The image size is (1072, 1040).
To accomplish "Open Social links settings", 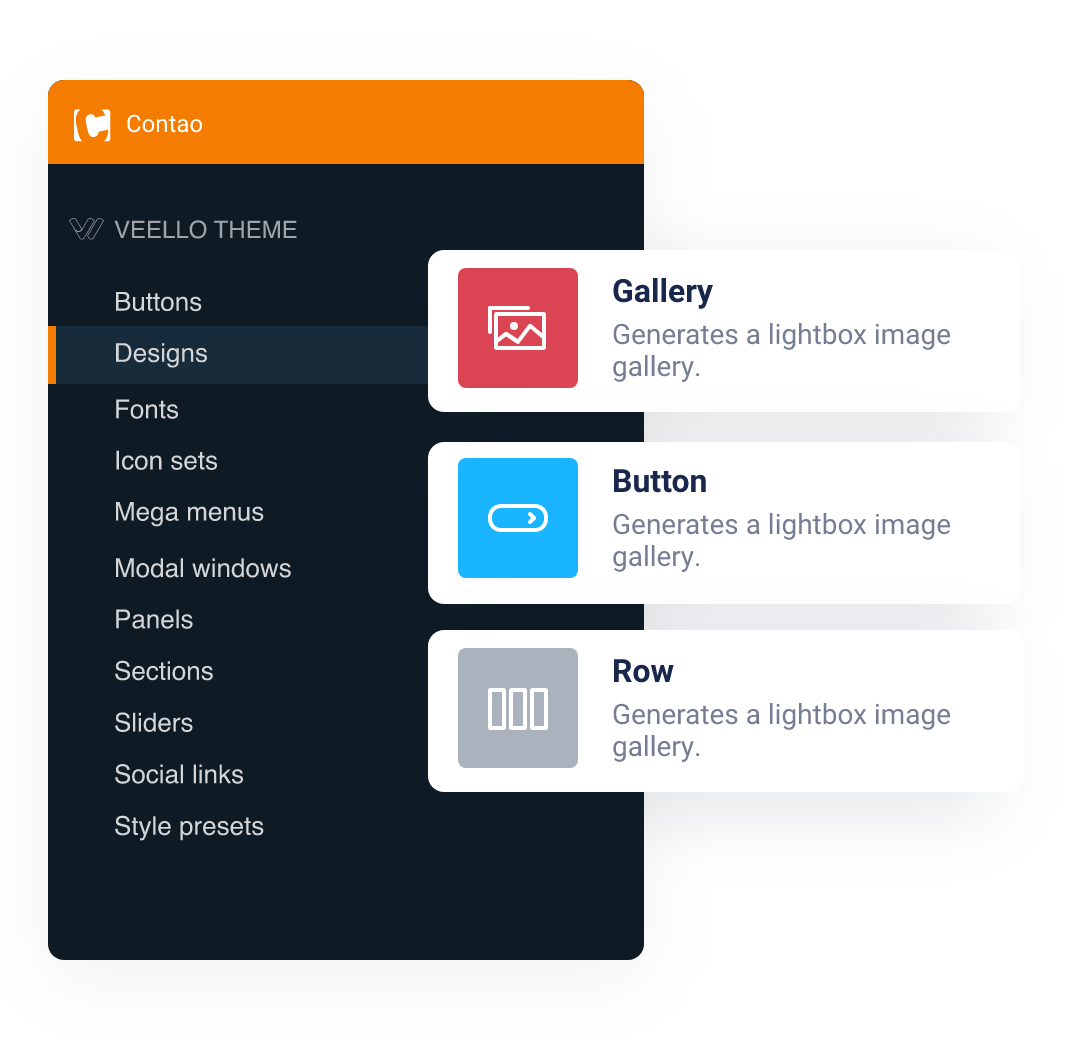I will [179, 775].
